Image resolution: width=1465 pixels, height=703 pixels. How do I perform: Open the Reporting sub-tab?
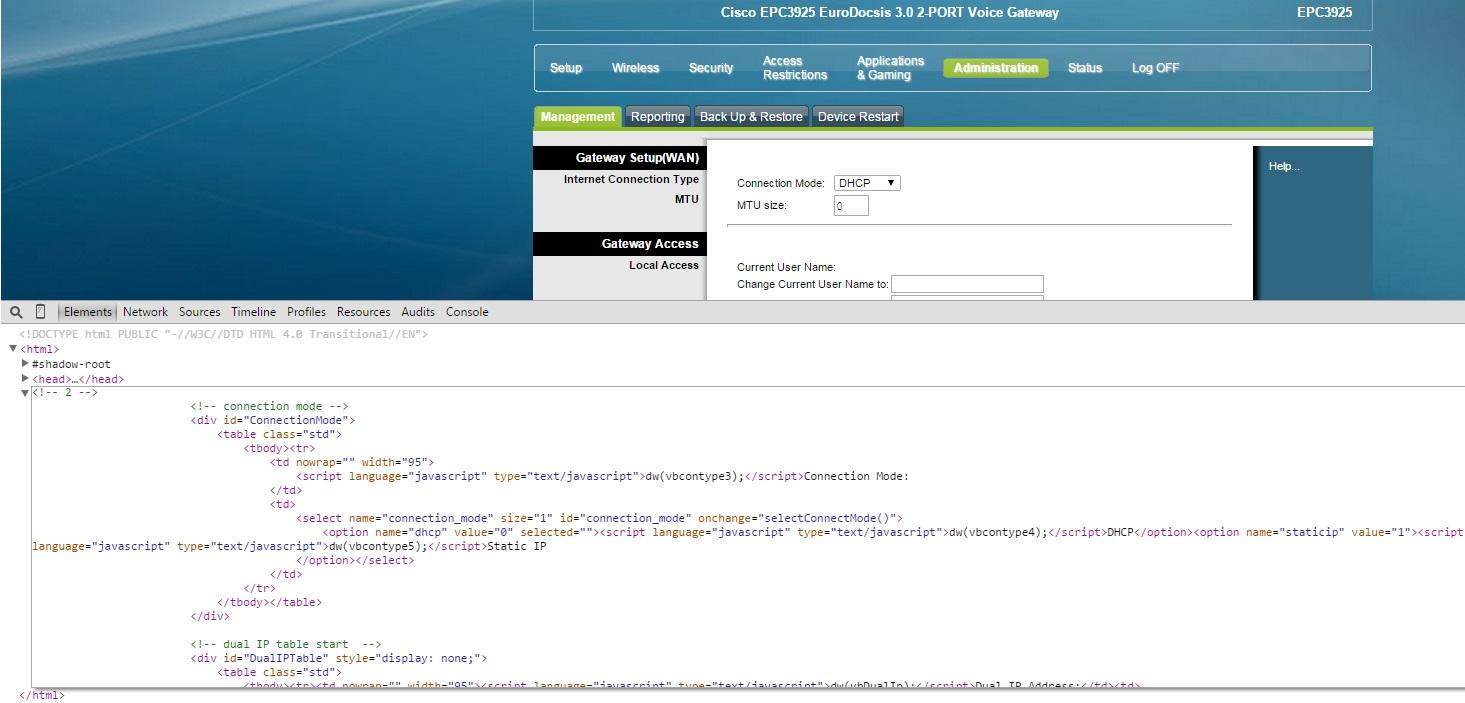[x=657, y=117]
